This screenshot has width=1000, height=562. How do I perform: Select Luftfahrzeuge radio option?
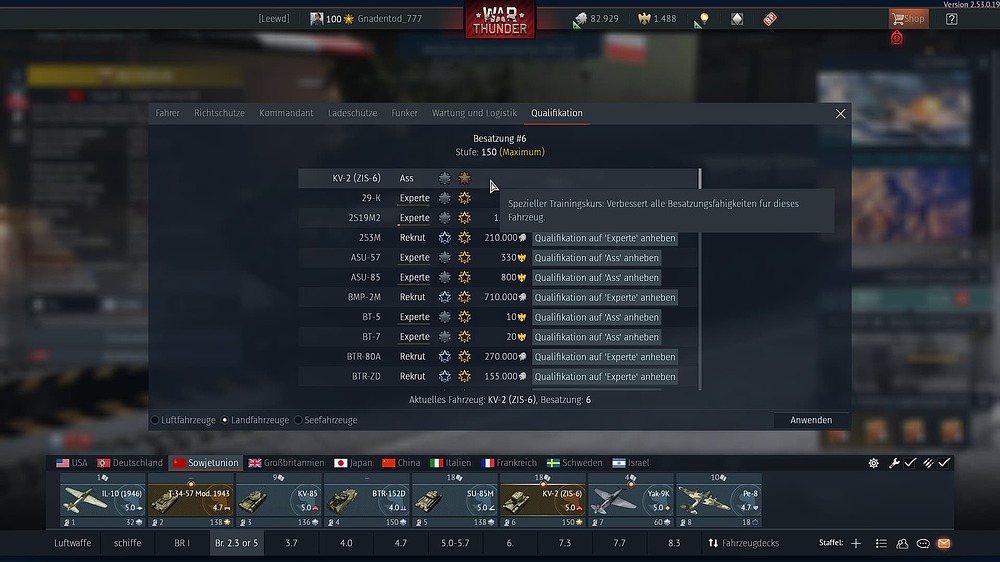click(183, 420)
